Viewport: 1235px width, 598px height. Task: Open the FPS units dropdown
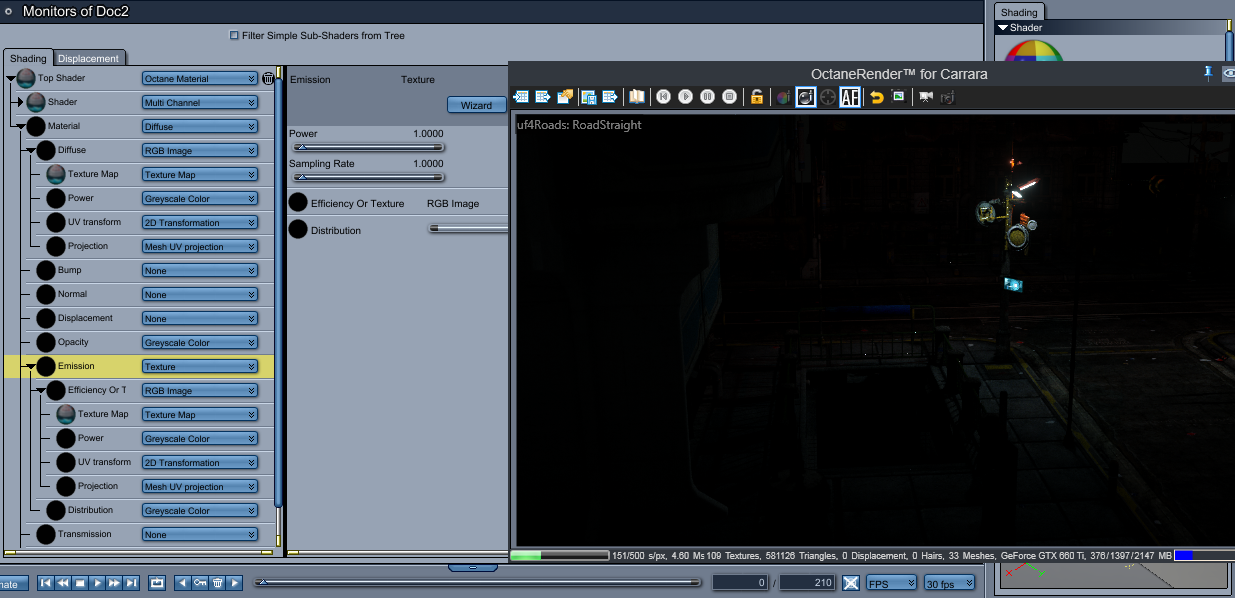click(x=892, y=582)
